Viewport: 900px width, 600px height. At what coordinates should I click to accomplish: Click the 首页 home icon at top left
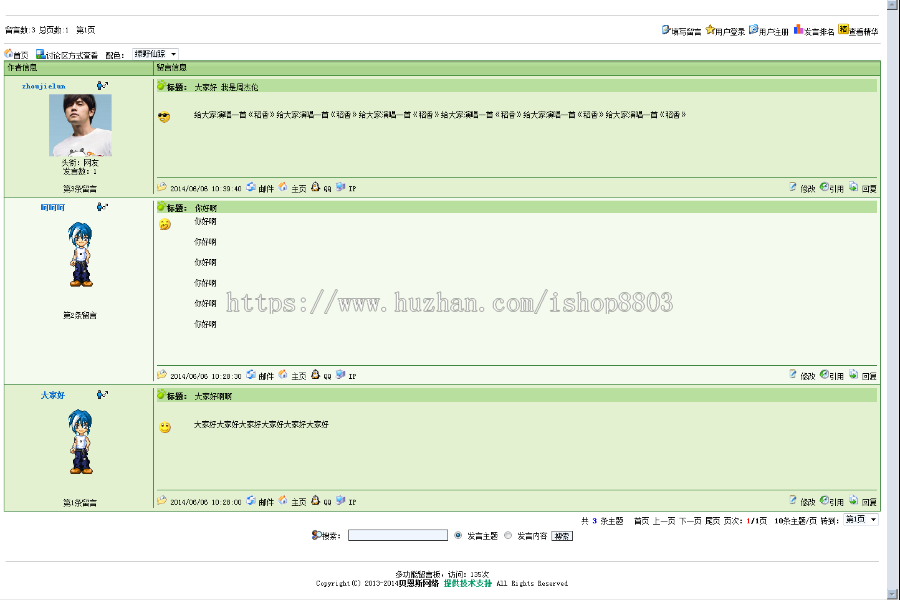coord(9,54)
